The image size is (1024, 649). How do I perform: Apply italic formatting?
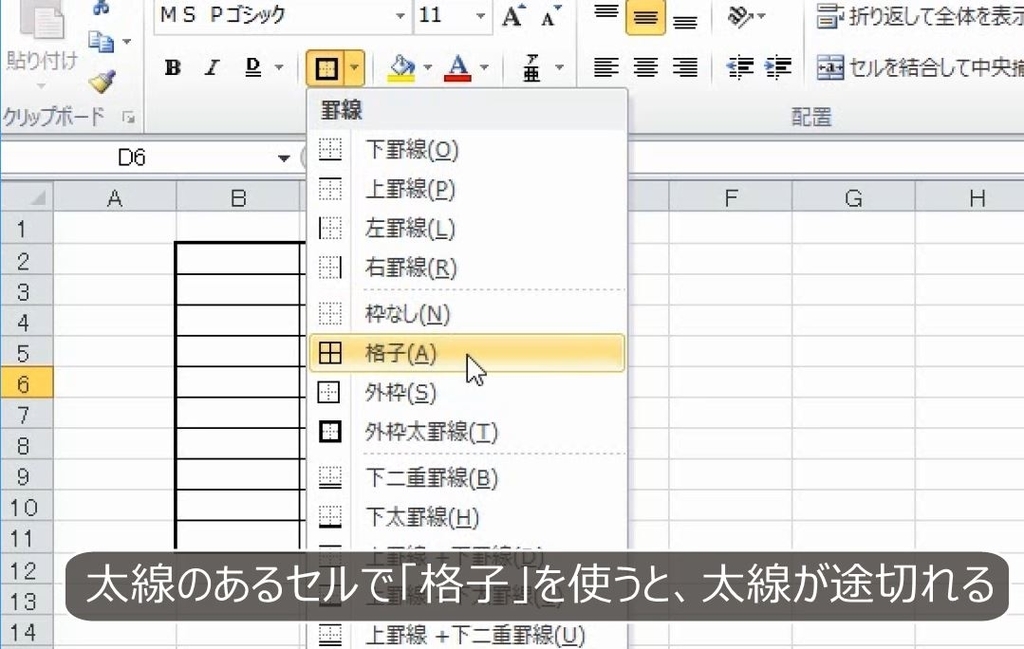(x=211, y=68)
